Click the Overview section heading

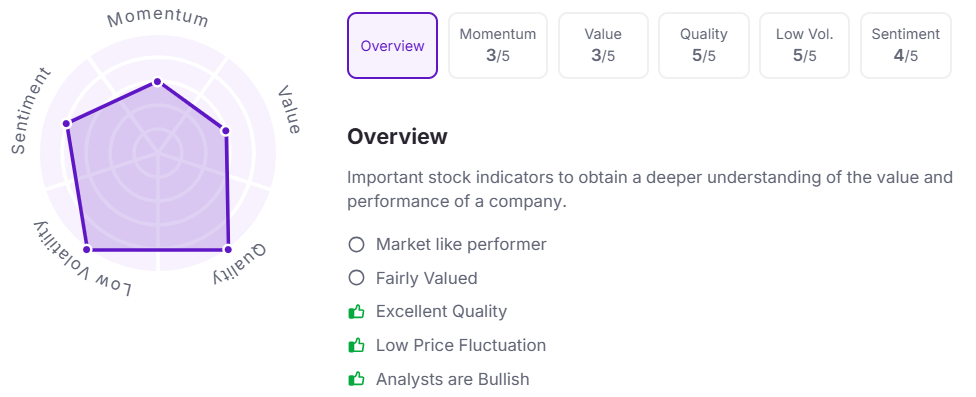tap(397, 136)
